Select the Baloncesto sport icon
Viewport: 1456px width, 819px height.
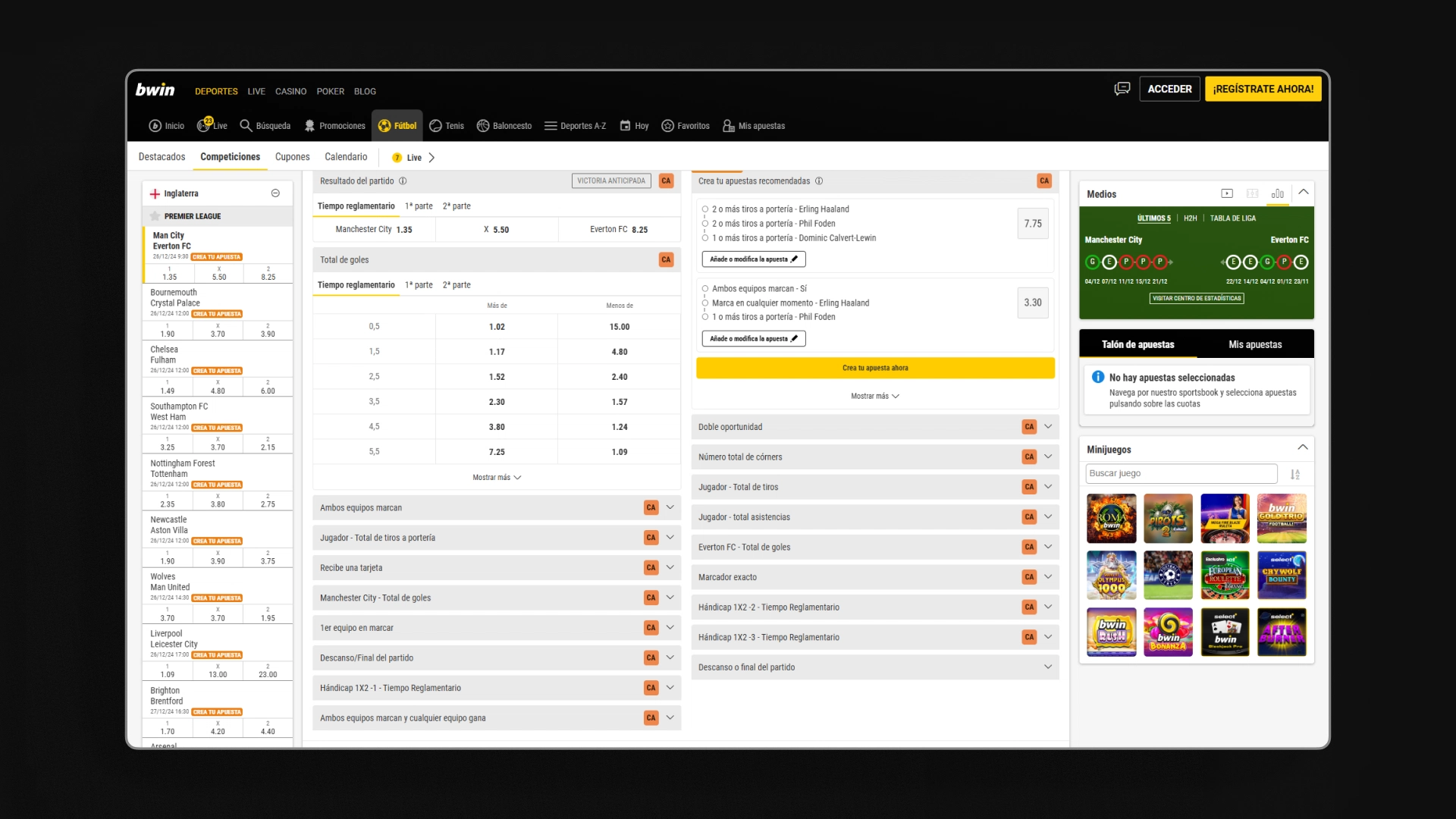click(482, 126)
